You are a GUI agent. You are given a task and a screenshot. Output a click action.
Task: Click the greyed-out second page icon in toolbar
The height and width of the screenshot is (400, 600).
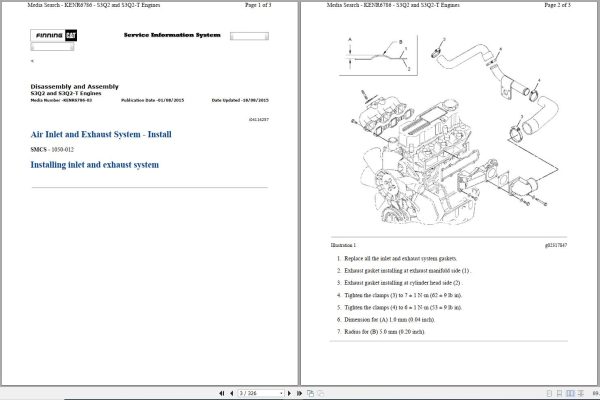(321, 393)
